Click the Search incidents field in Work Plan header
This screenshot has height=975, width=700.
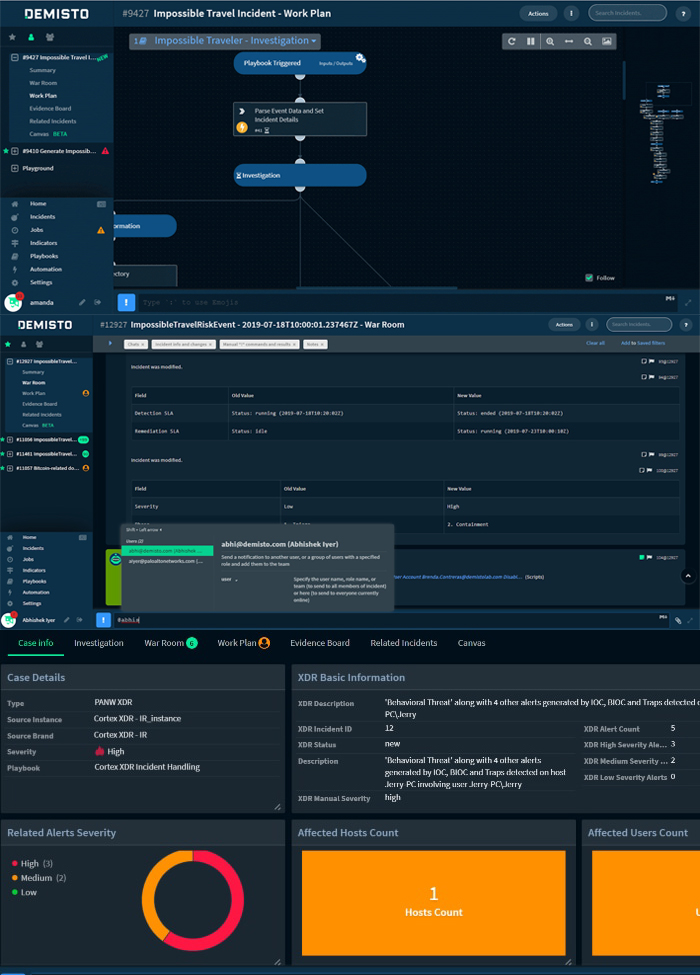[627, 13]
